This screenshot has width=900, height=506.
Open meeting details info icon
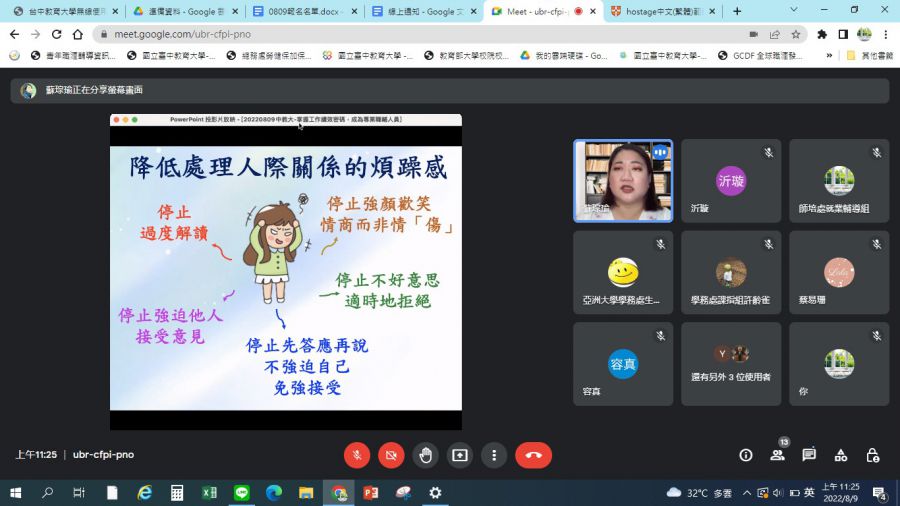click(745, 455)
